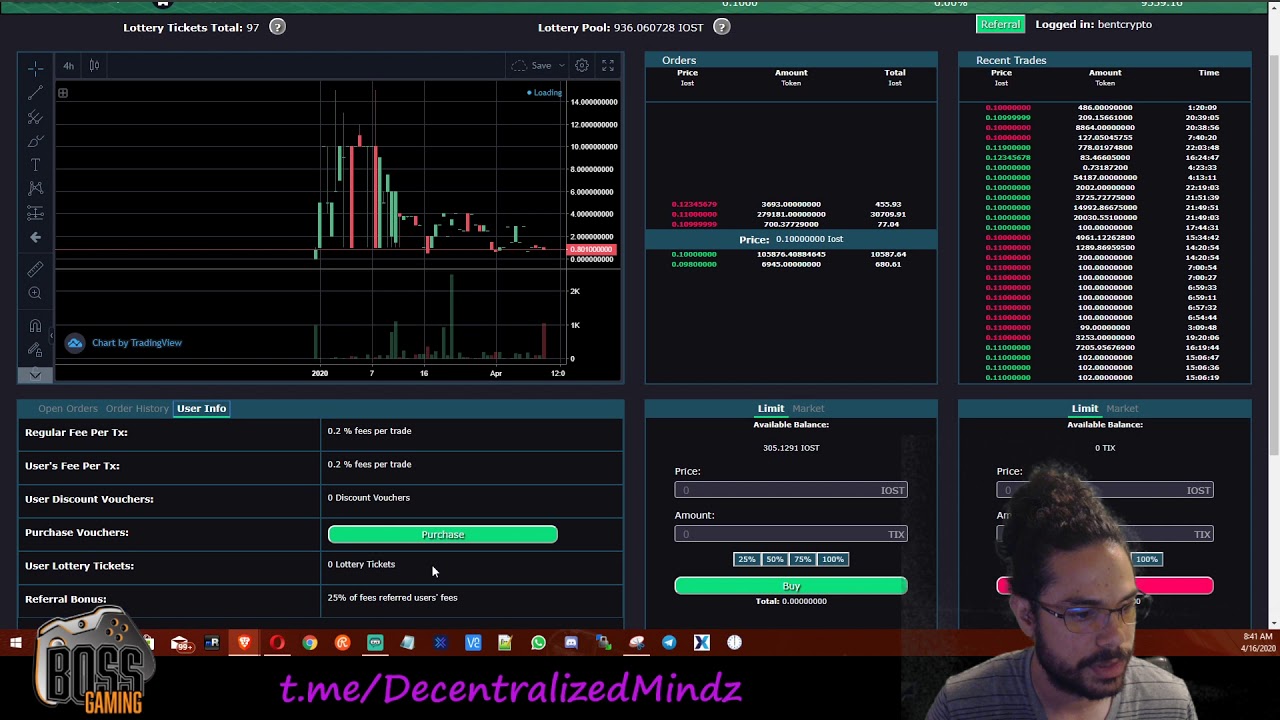Select the pitchfork drawing tool
This screenshot has width=1280, height=720.
[35, 117]
